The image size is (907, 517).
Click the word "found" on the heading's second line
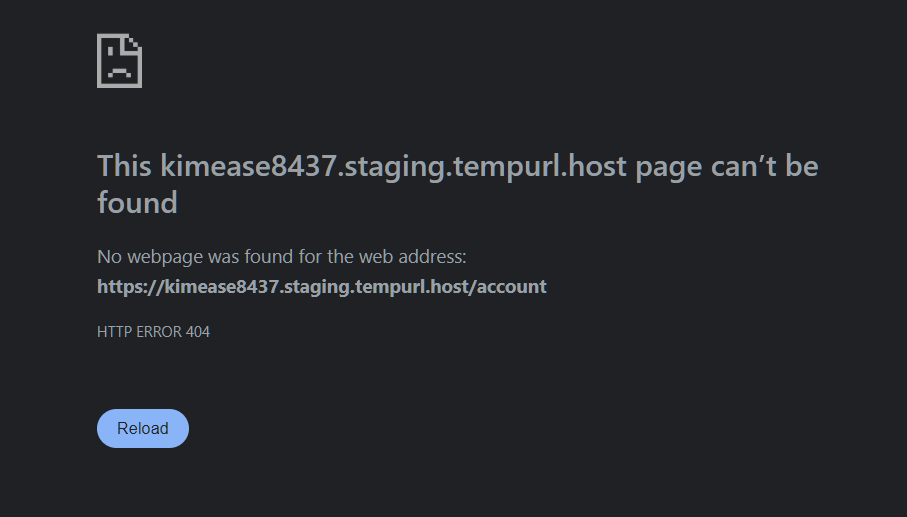(137, 203)
